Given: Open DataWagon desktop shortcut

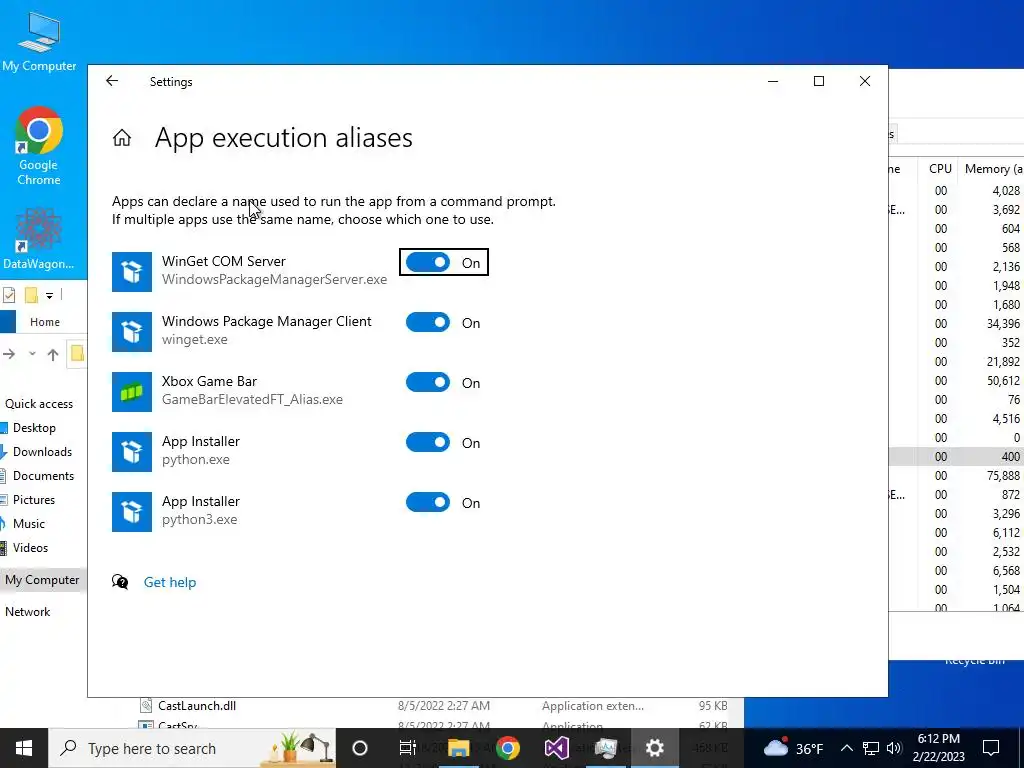Looking at the screenshot, I should click(39, 239).
